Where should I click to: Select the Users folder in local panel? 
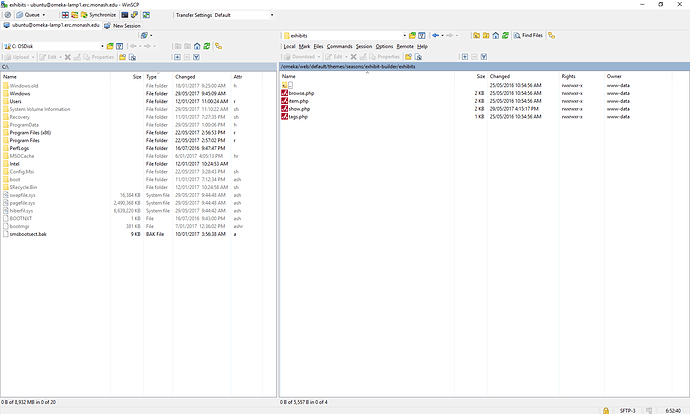[15, 102]
